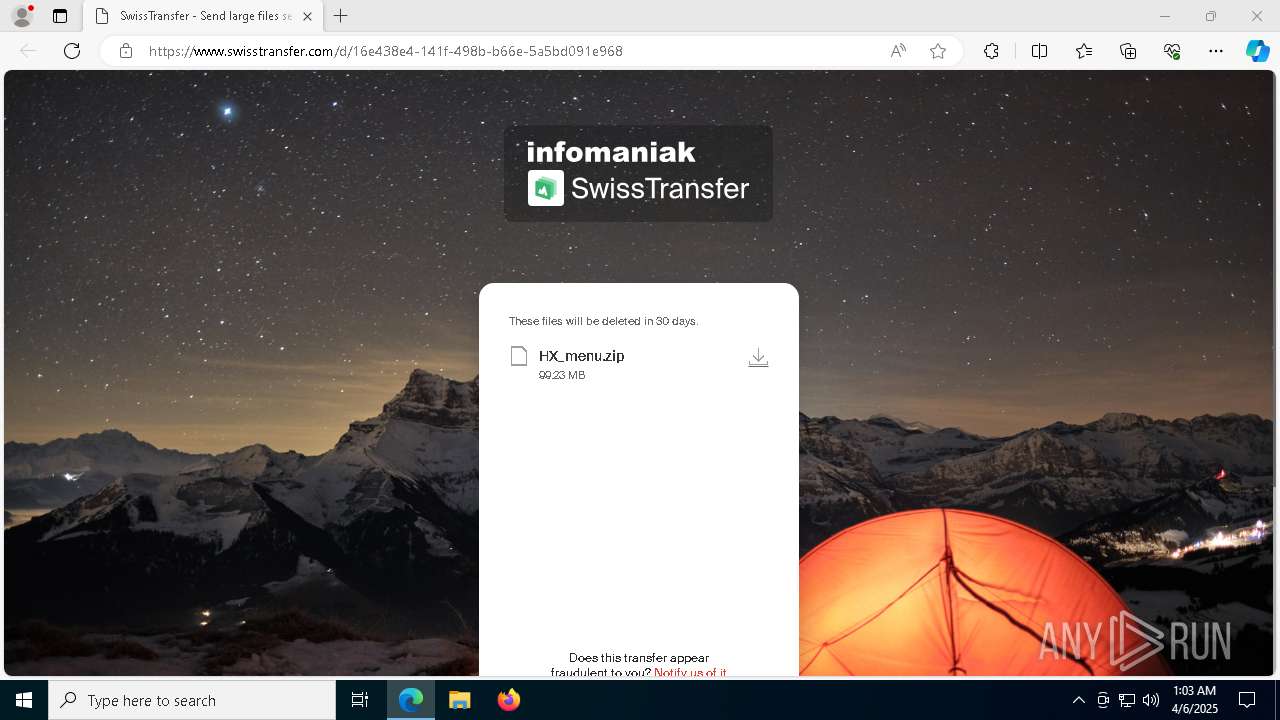
Task: Open the Copilot sidebar icon
Action: point(1258,51)
